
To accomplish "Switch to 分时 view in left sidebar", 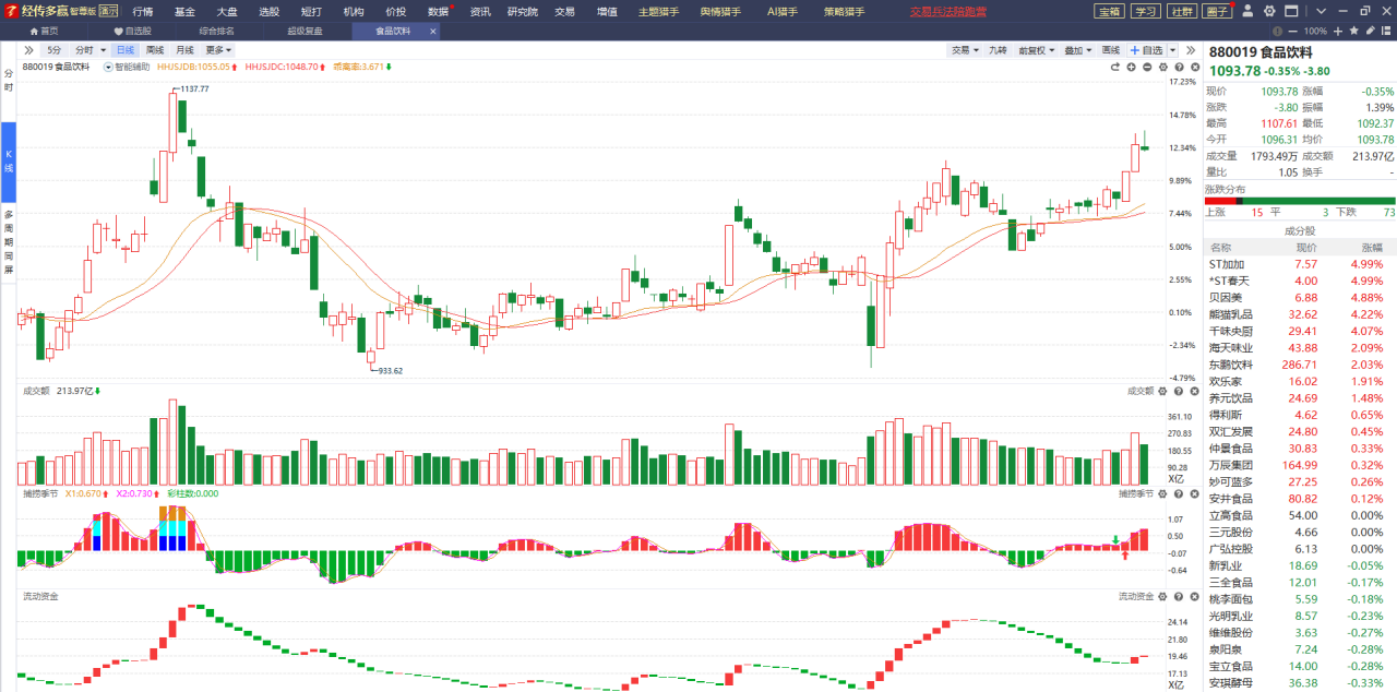I will tap(8, 81).
